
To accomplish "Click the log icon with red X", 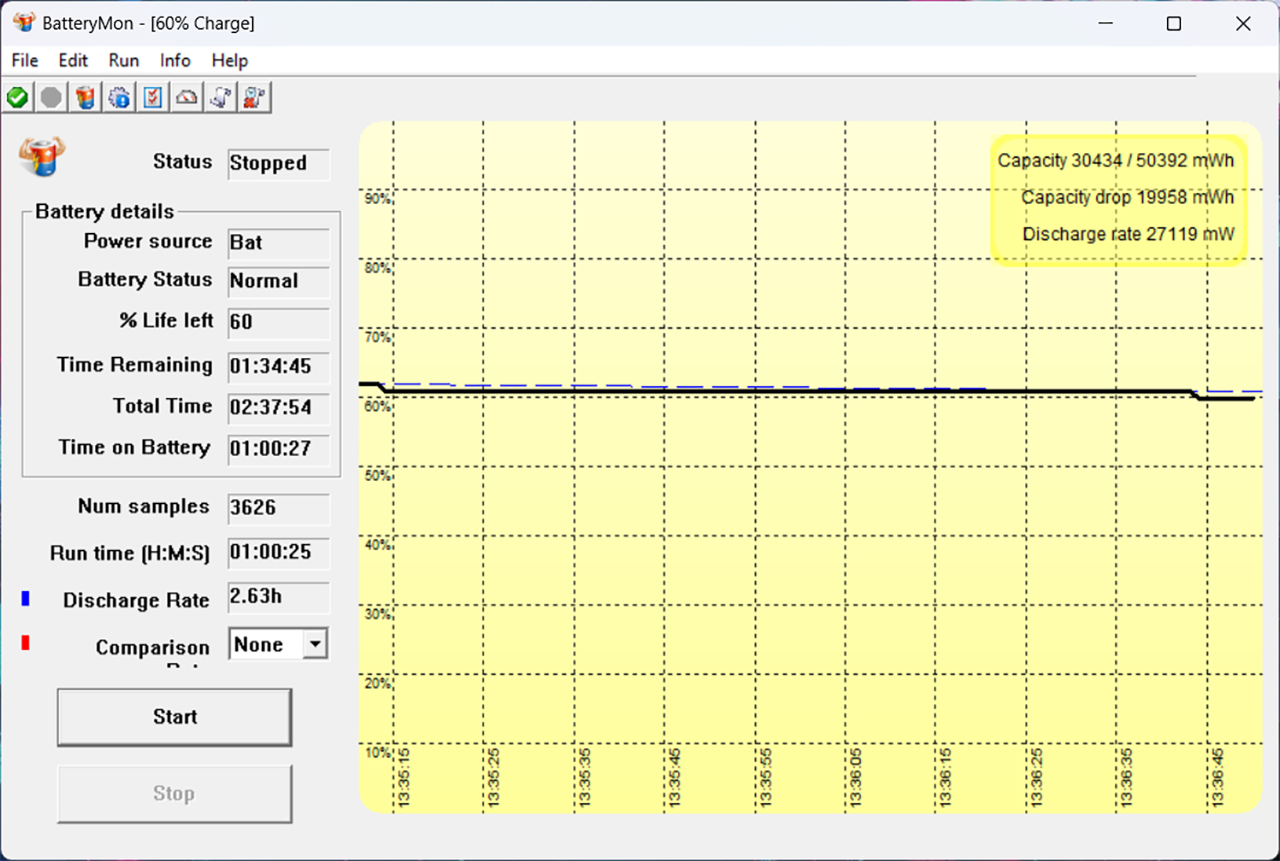I will click(255, 97).
